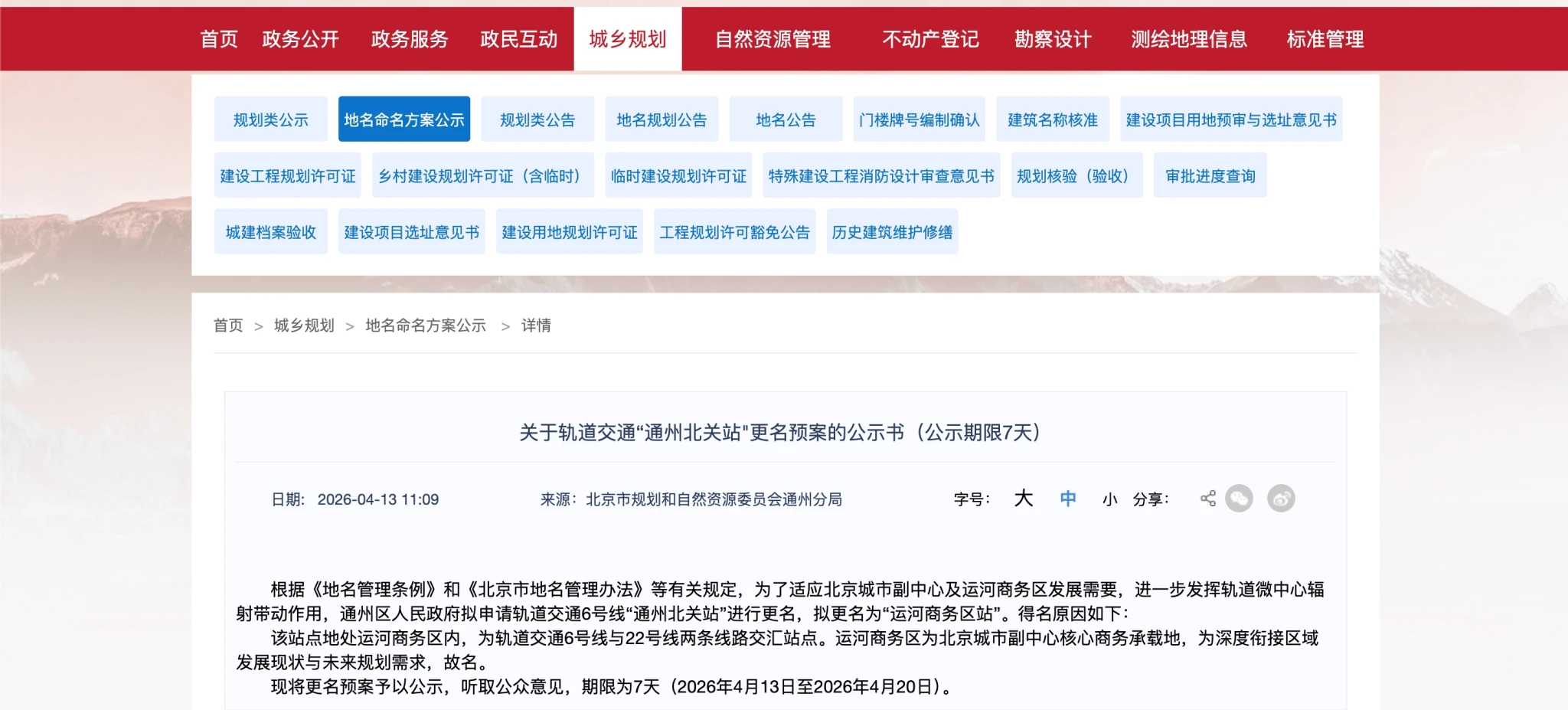Open the 政务公开 navigation menu

pyautogui.click(x=300, y=39)
